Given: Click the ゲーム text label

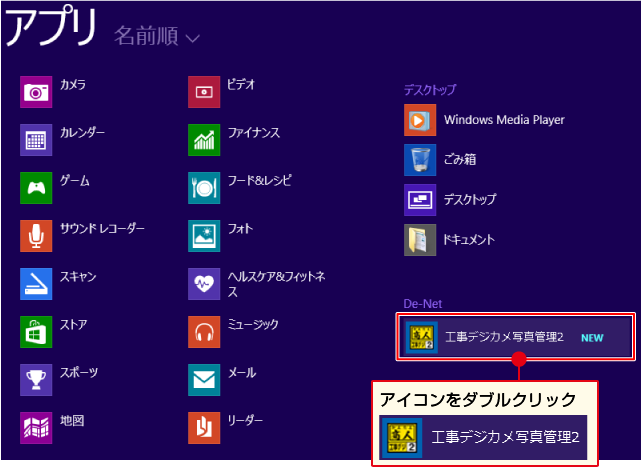Looking at the screenshot, I should click(74, 180).
